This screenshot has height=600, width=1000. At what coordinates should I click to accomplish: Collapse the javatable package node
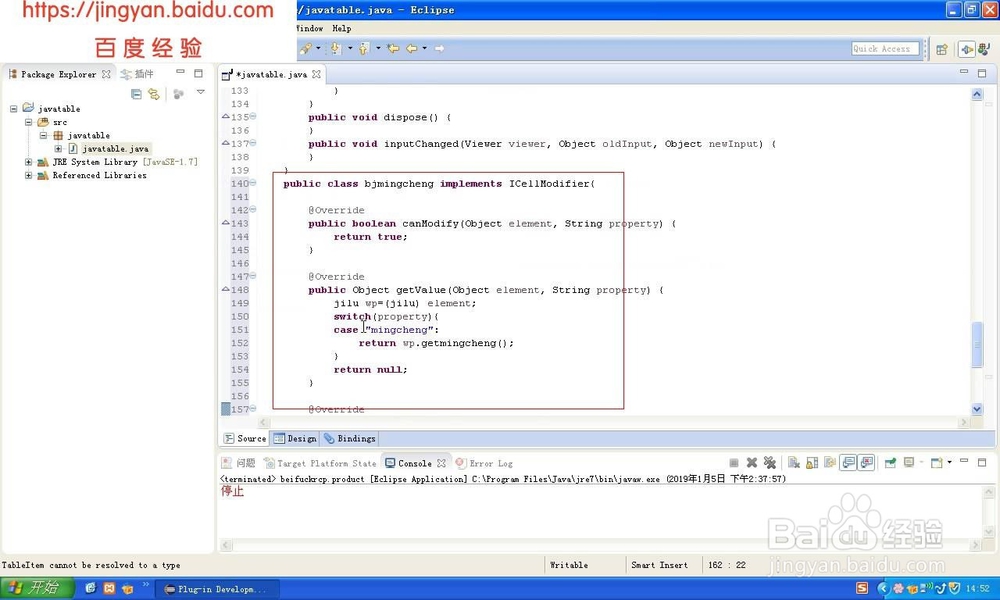[x=43, y=135]
